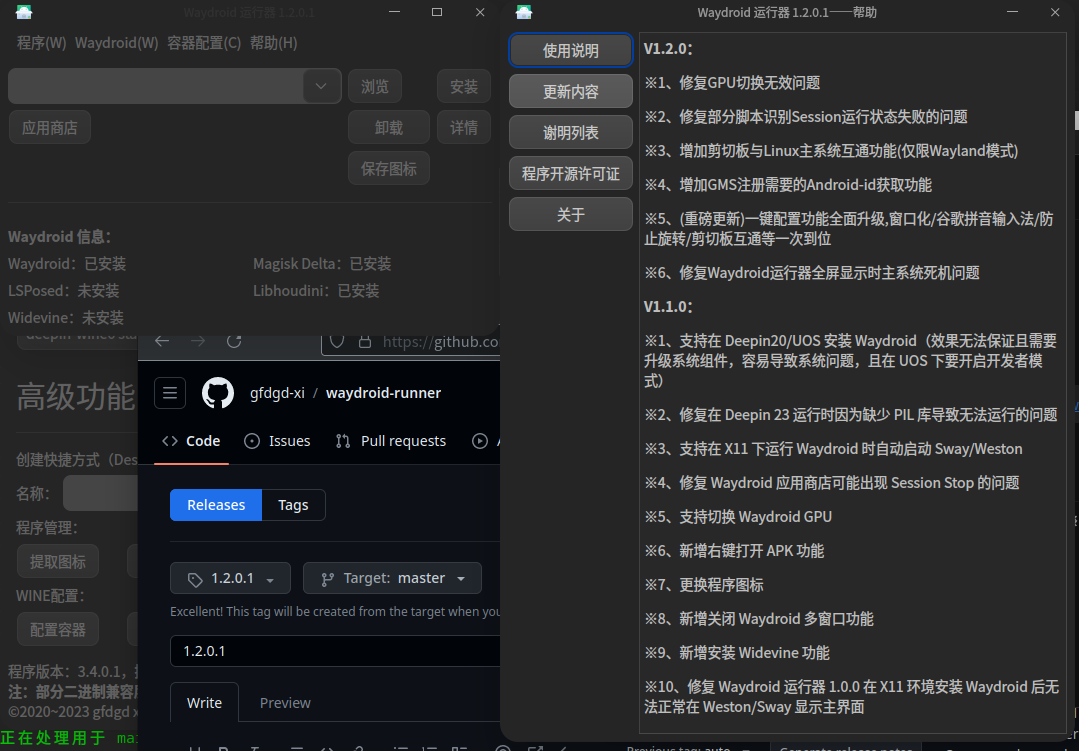Viewport: 1079px width, 751px height.
Task: Switch to the Preview tab
Action: point(285,703)
